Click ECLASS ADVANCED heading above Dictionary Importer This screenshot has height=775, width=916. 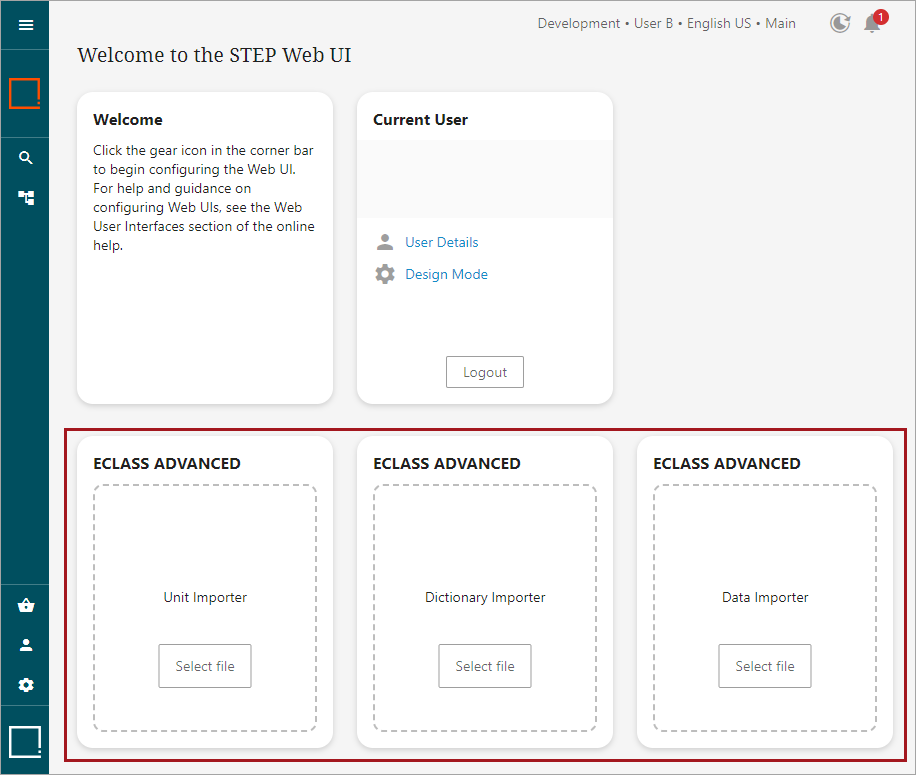tap(447, 464)
